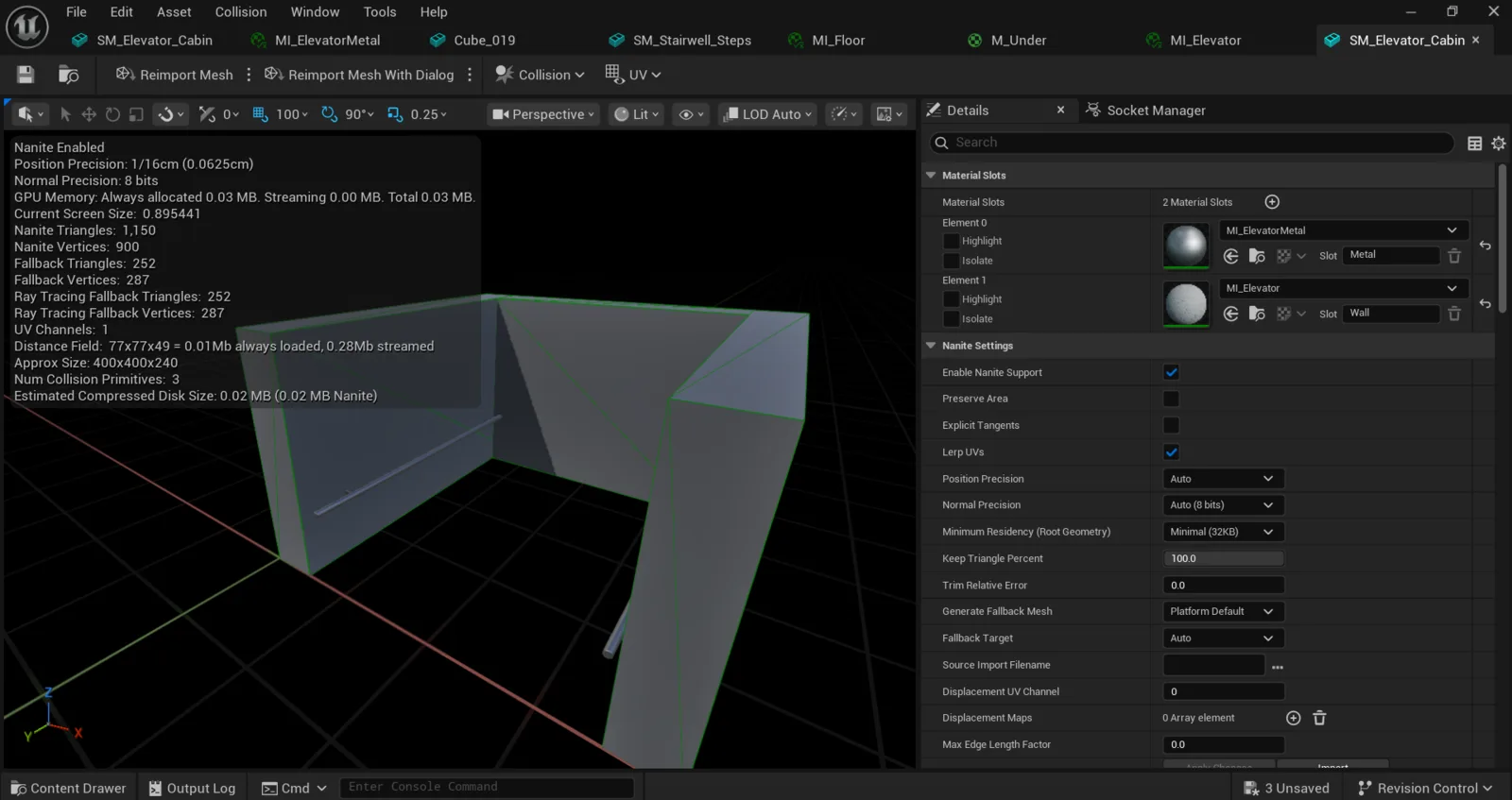Select the translate (move) gizmo tool
Screen dimensions: 1512x800
tap(89, 114)
